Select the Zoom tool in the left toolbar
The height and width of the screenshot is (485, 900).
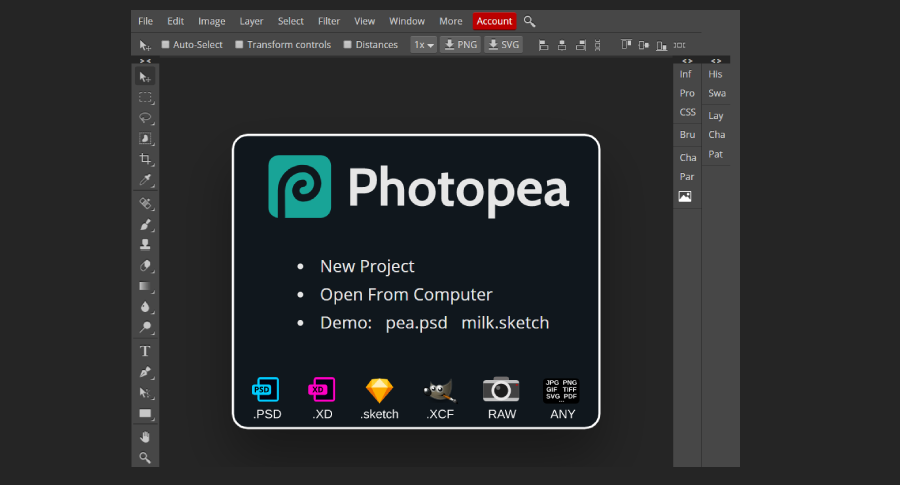click(x=145, y=458)
